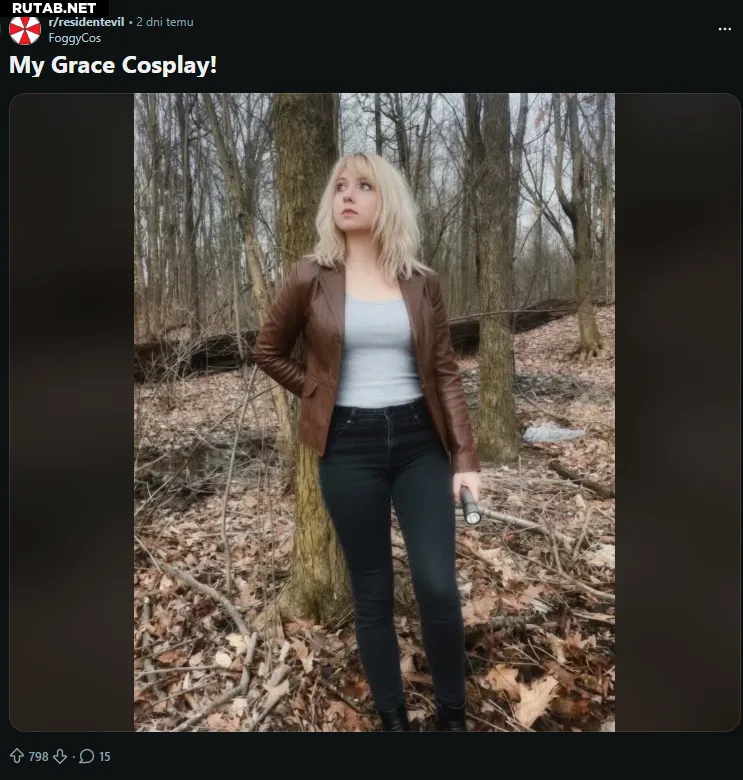Click the 798 vote score
The width and height of the screenshot is (743, 780).
[38, 757]
